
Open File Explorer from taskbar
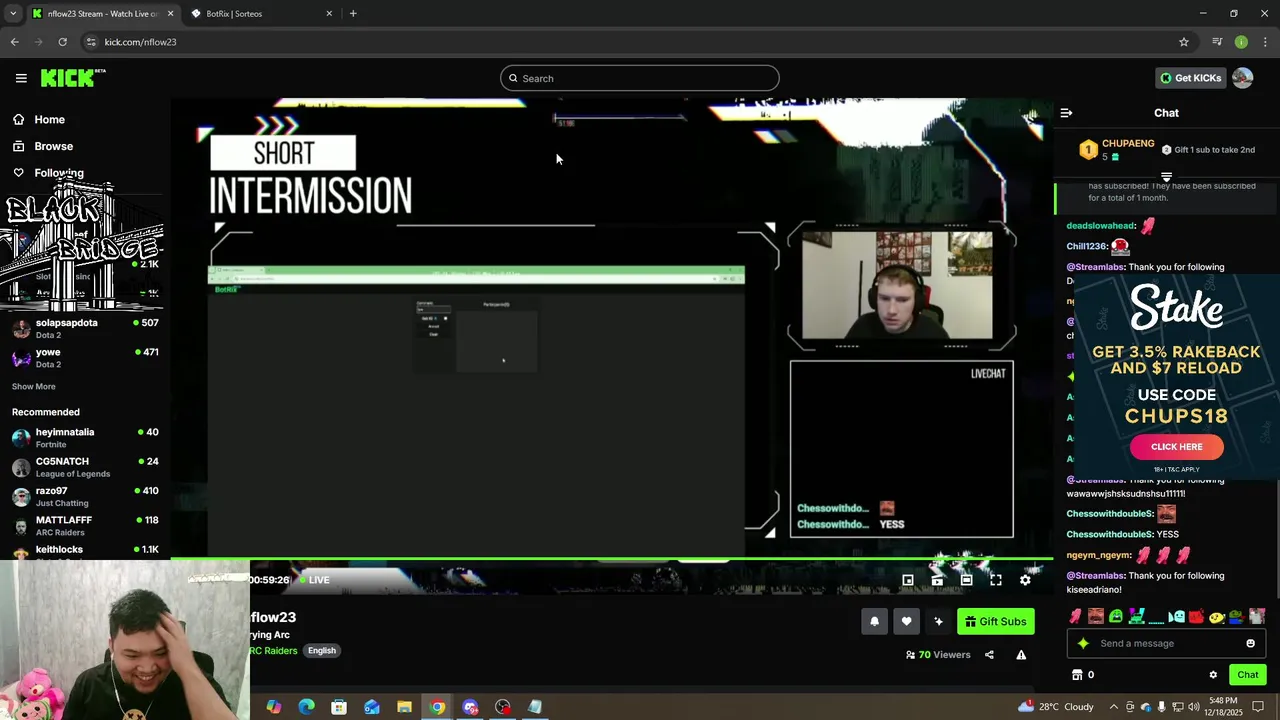(404, 707)
